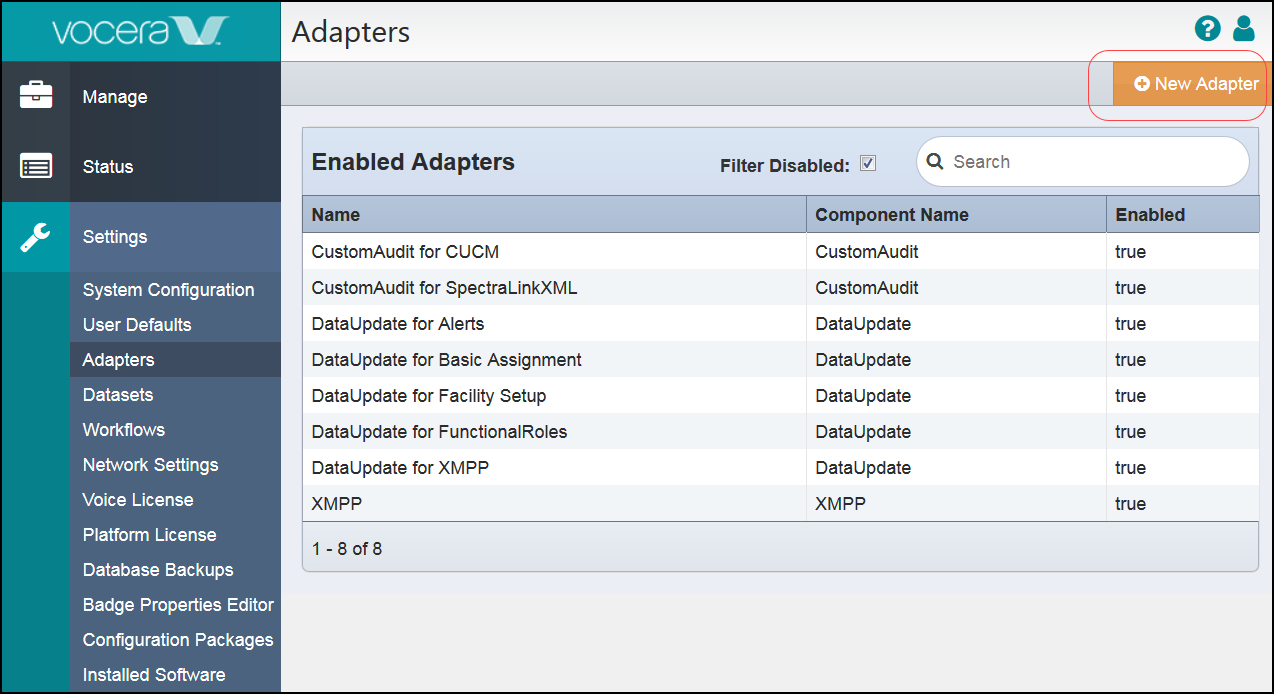Viewport: 1274px width, 694px height.
Task: Click the New Adapter button
Action: point(1190,84)
